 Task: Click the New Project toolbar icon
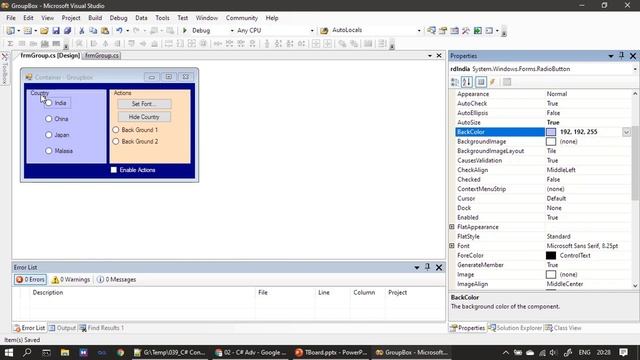[11, 31]
